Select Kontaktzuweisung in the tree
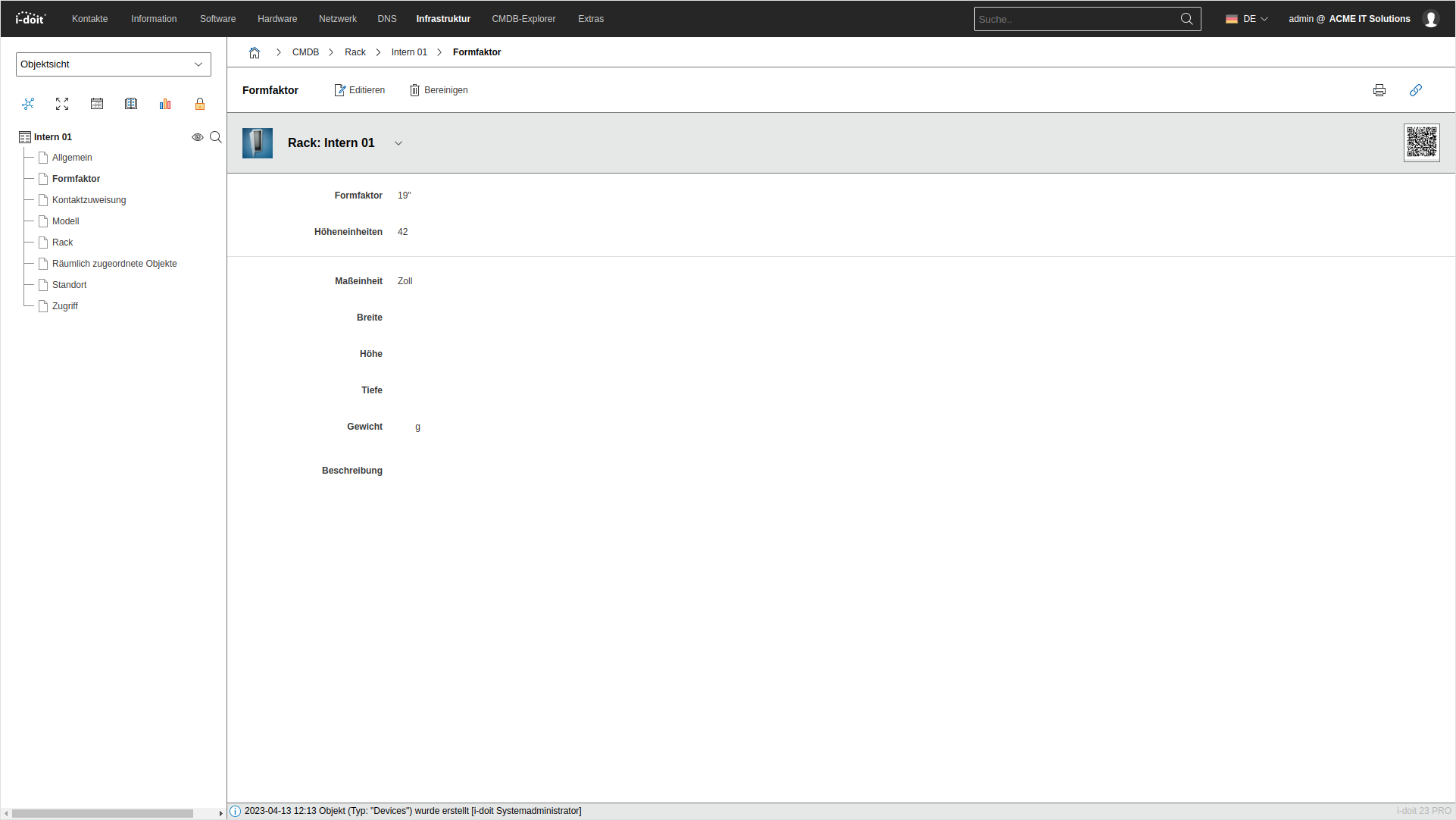 point(89,200)
